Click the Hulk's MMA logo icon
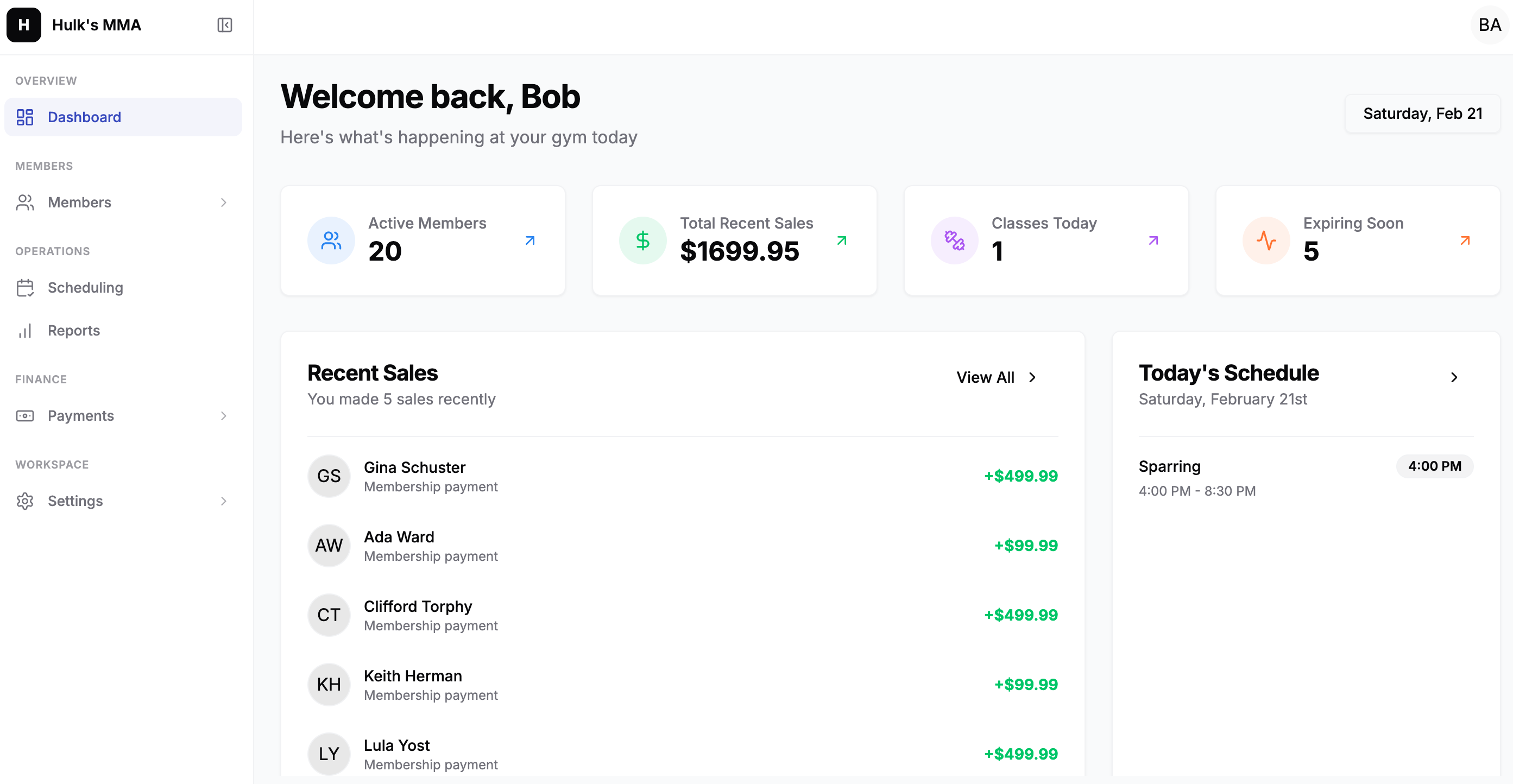The height and width of the screenshot is (784, 1513). point(24,26)
